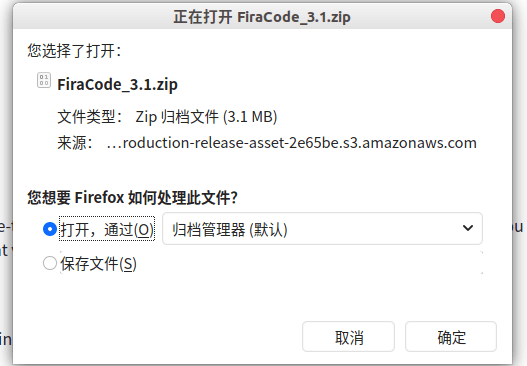Click the zip file icon beside FiraCode_3.1.zip
This screenshot has height=366, width=527.
coord(44,80)
